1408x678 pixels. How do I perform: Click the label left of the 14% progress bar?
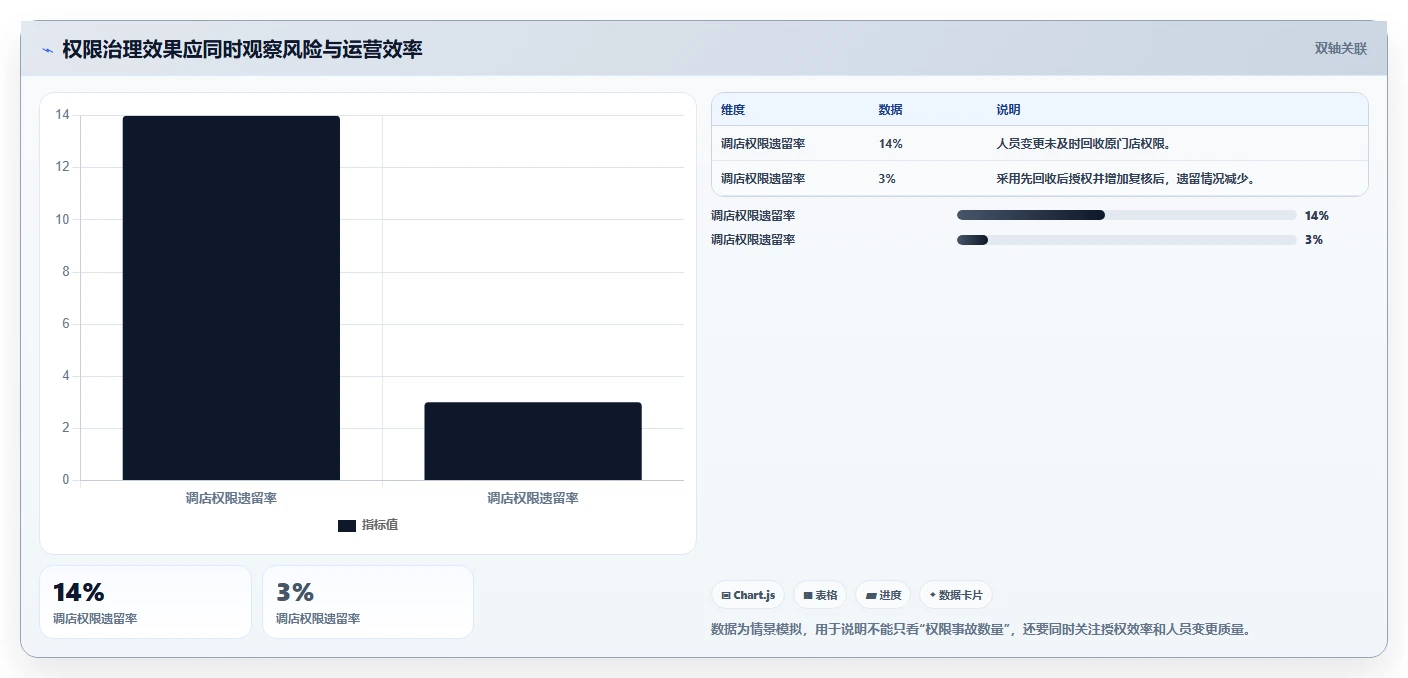tap(753, 215)
